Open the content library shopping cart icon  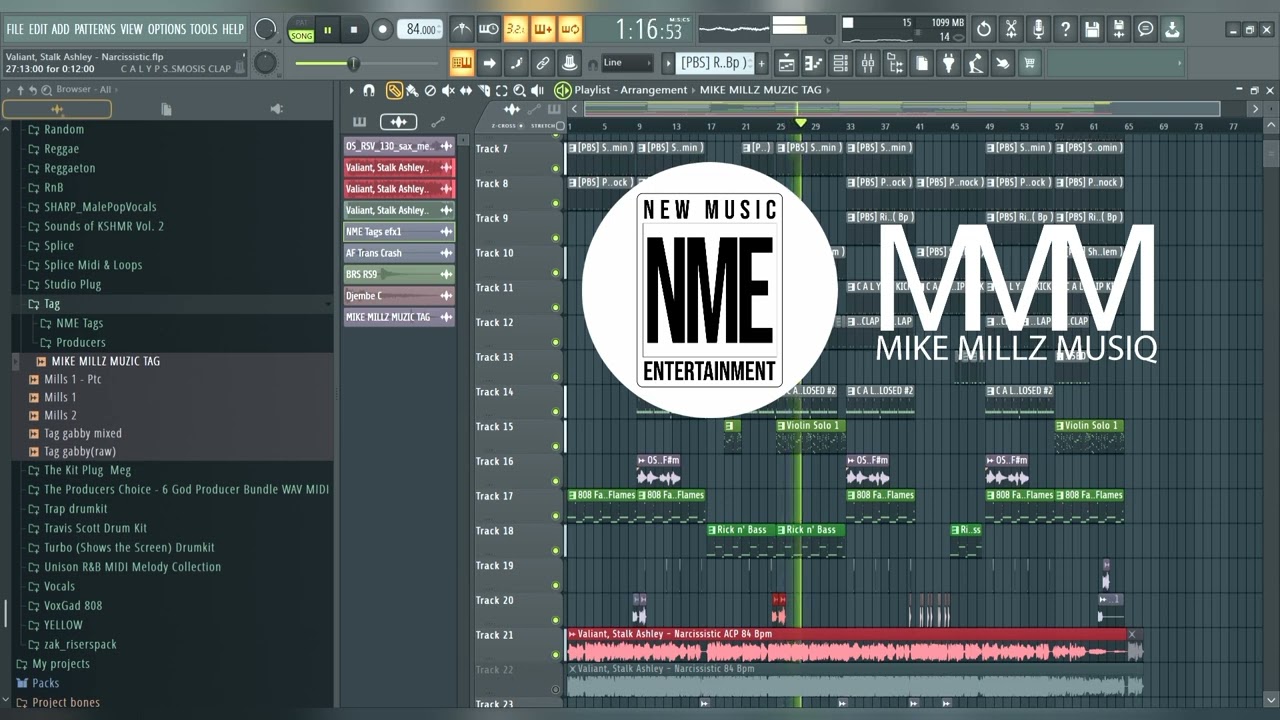click(1029, 63)
